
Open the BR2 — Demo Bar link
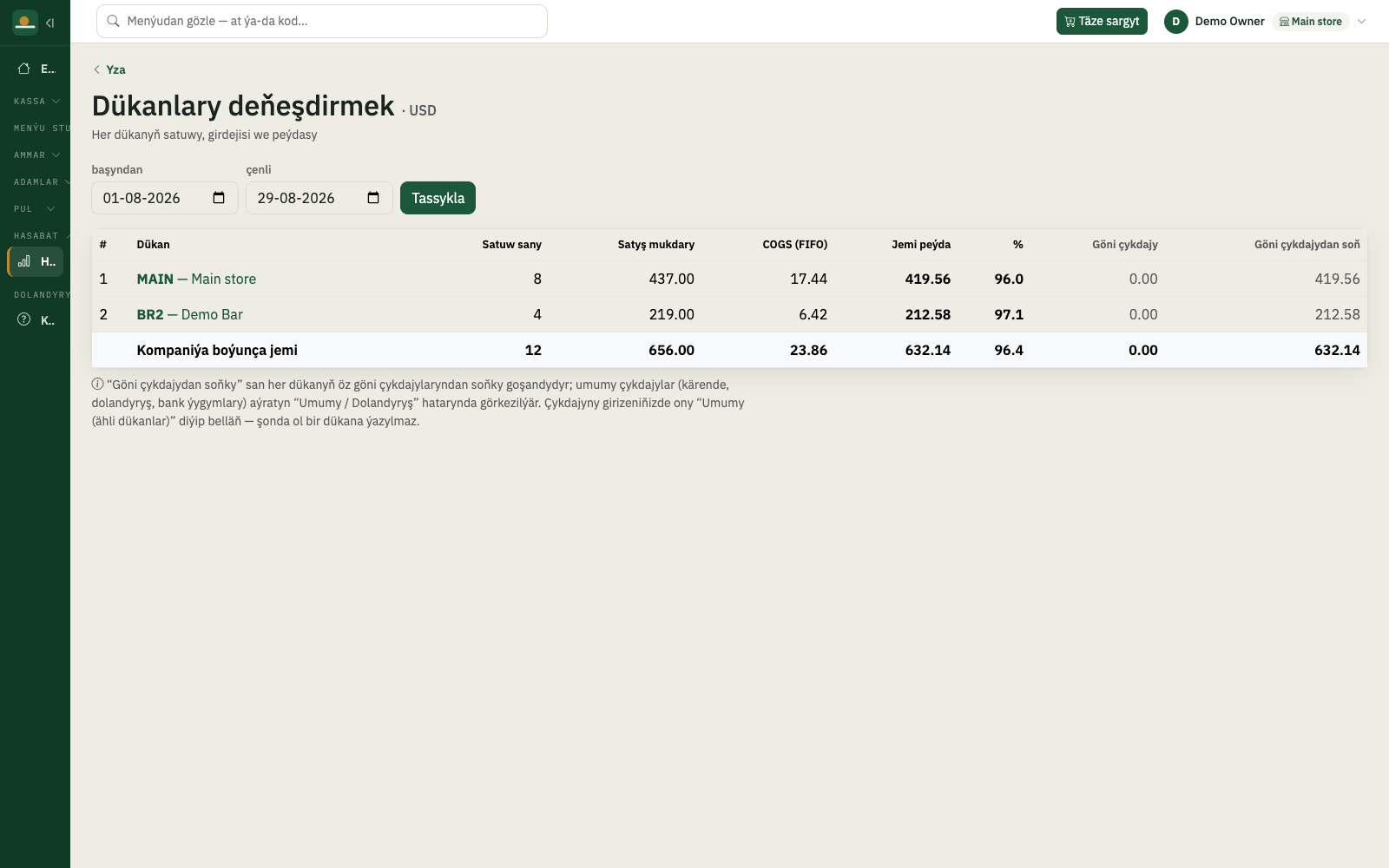click(190, 314)
